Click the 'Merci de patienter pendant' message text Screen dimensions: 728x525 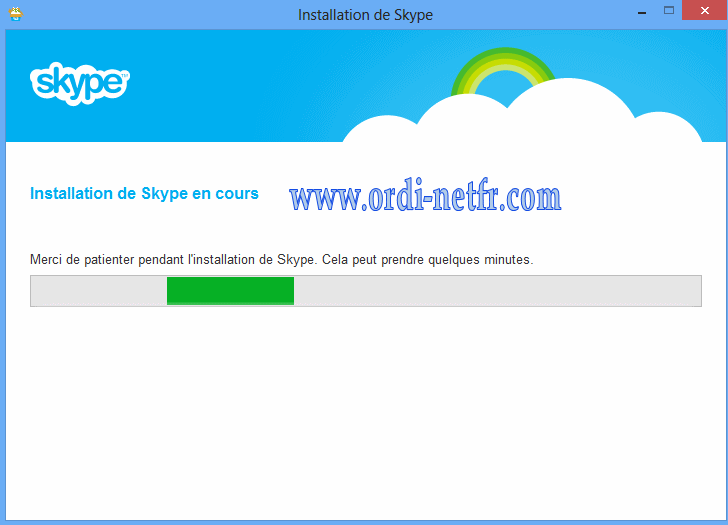click(x=282, y=259)
